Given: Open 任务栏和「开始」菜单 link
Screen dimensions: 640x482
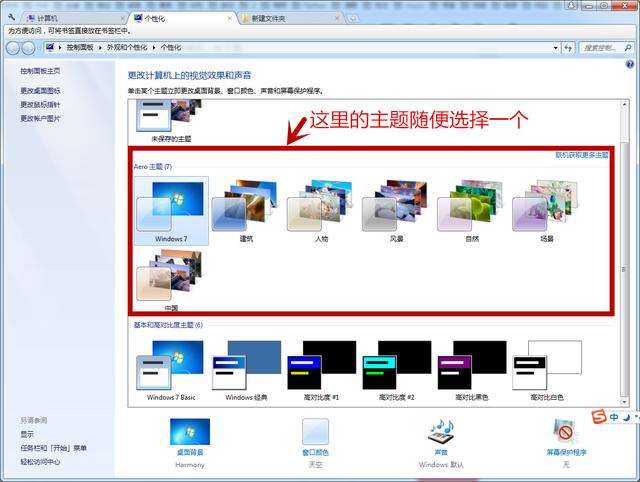Looking at the screenshot, I should [x=53, y=448].
